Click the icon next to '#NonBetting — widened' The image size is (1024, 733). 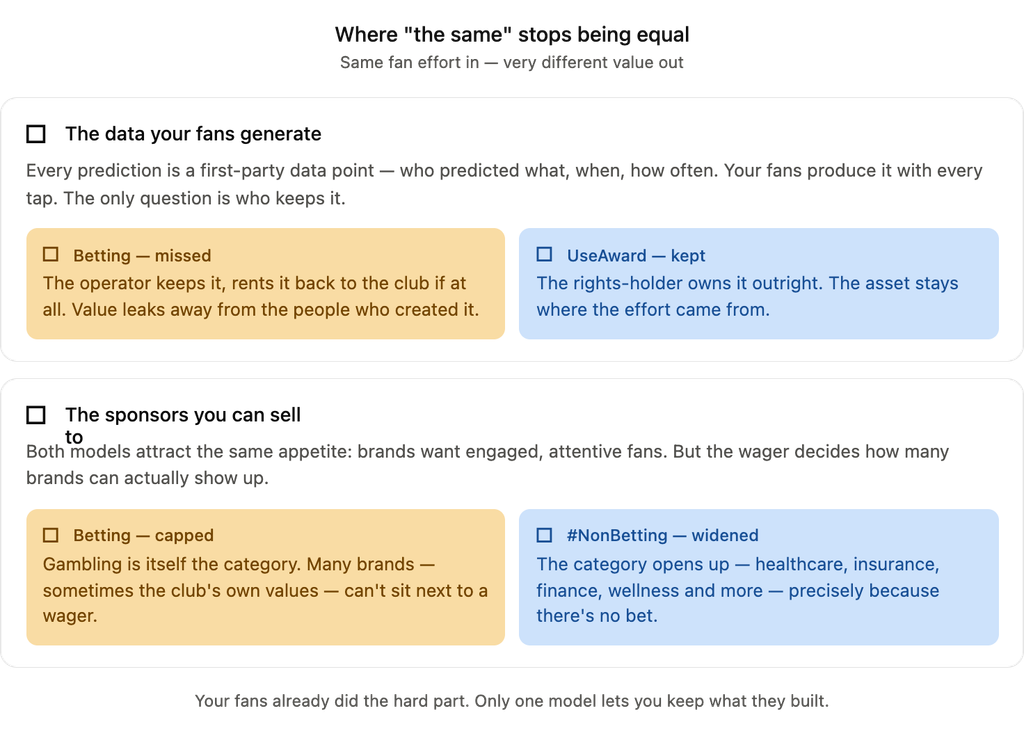point(544,535)
